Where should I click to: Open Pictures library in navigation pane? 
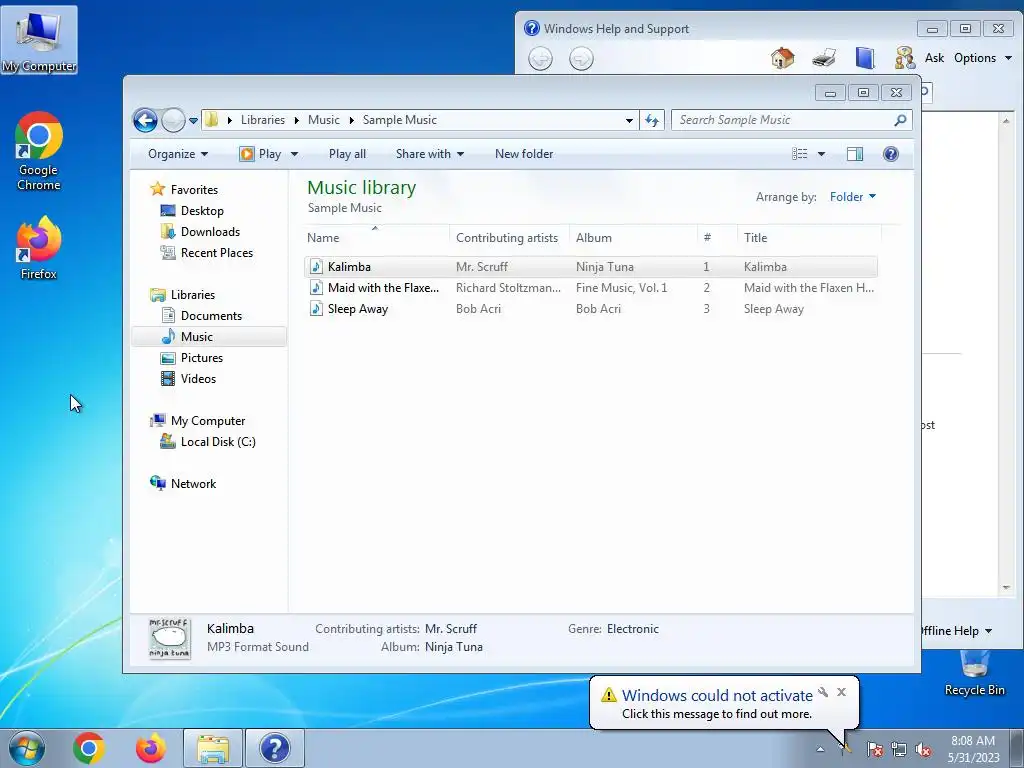[201, 358]
